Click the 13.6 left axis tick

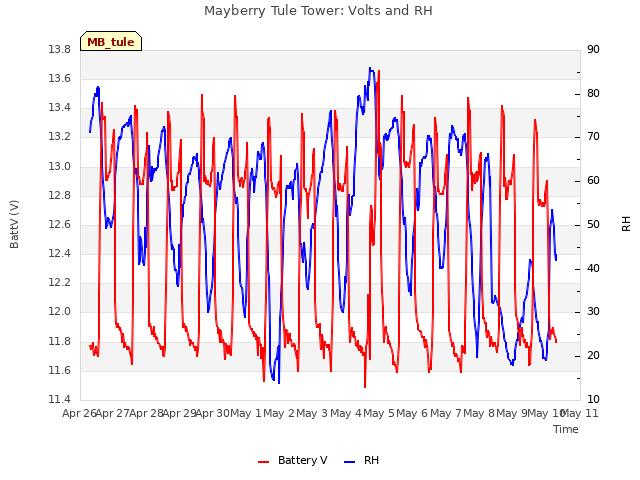point(59,78)
